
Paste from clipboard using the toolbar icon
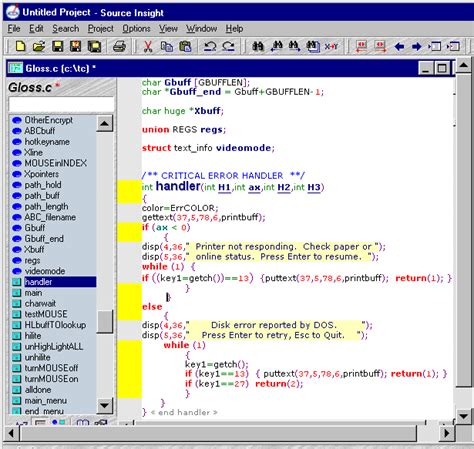point(185,46)
